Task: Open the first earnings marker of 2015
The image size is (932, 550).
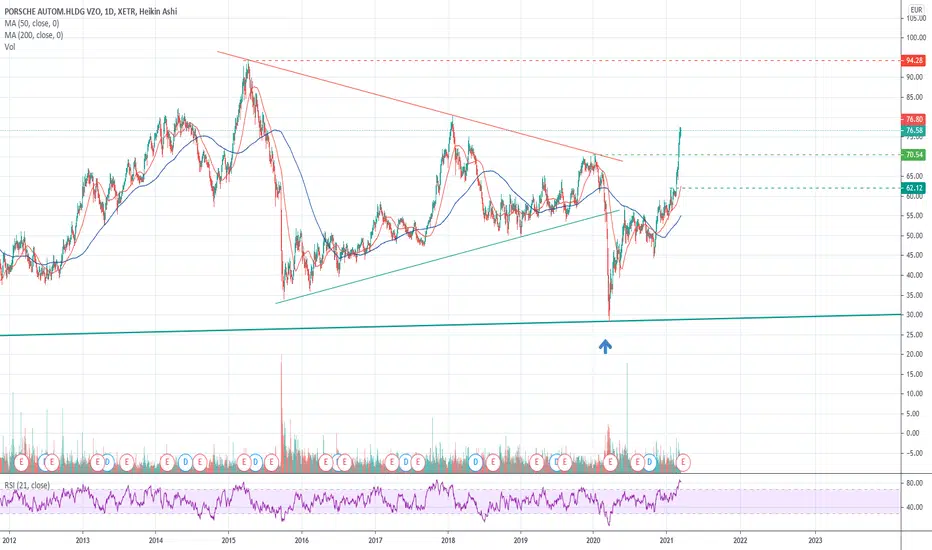Action: [244, 461]
